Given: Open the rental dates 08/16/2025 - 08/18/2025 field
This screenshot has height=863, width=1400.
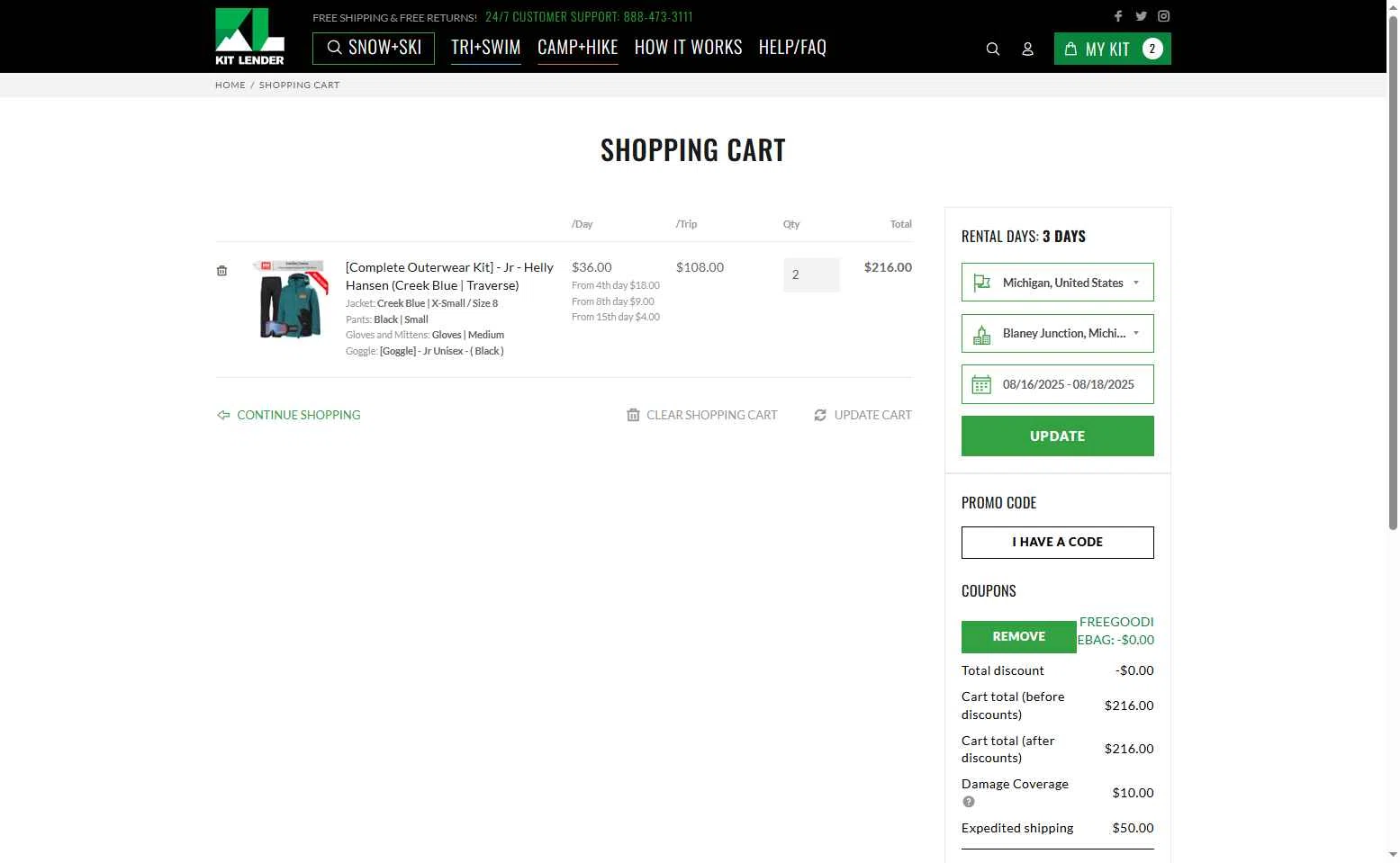Looking at the screenshot, I should (x=1058, y=384).
